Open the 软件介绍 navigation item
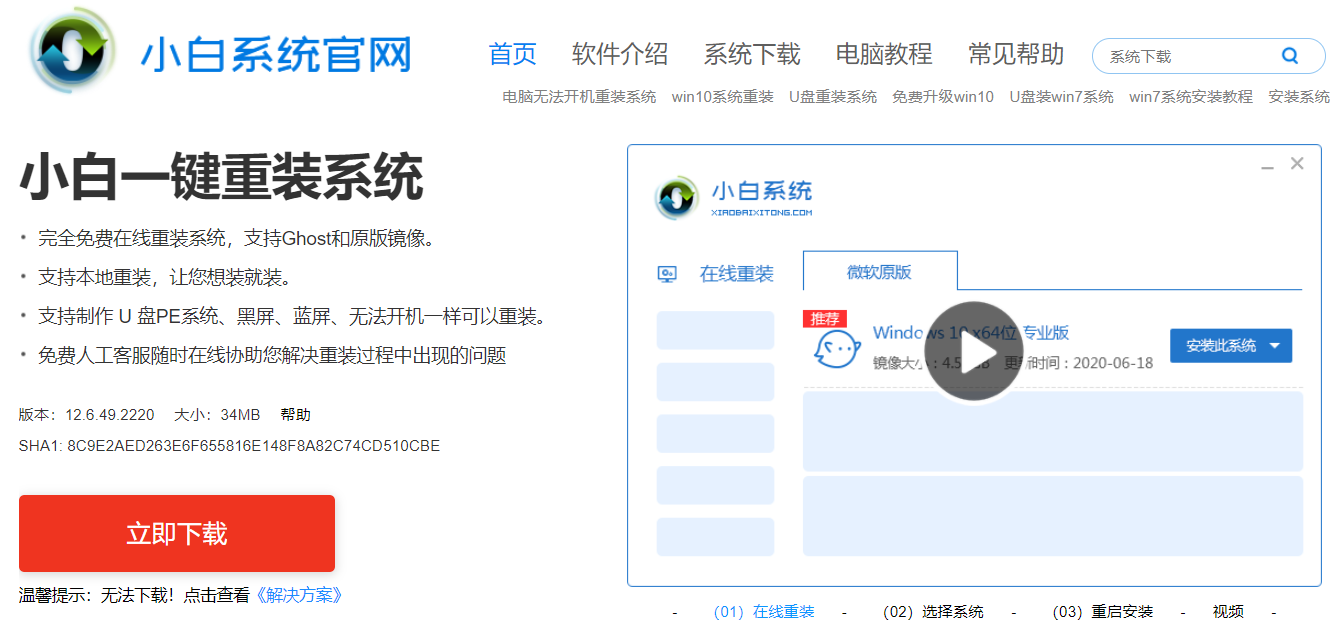 (x=619, y=54)
